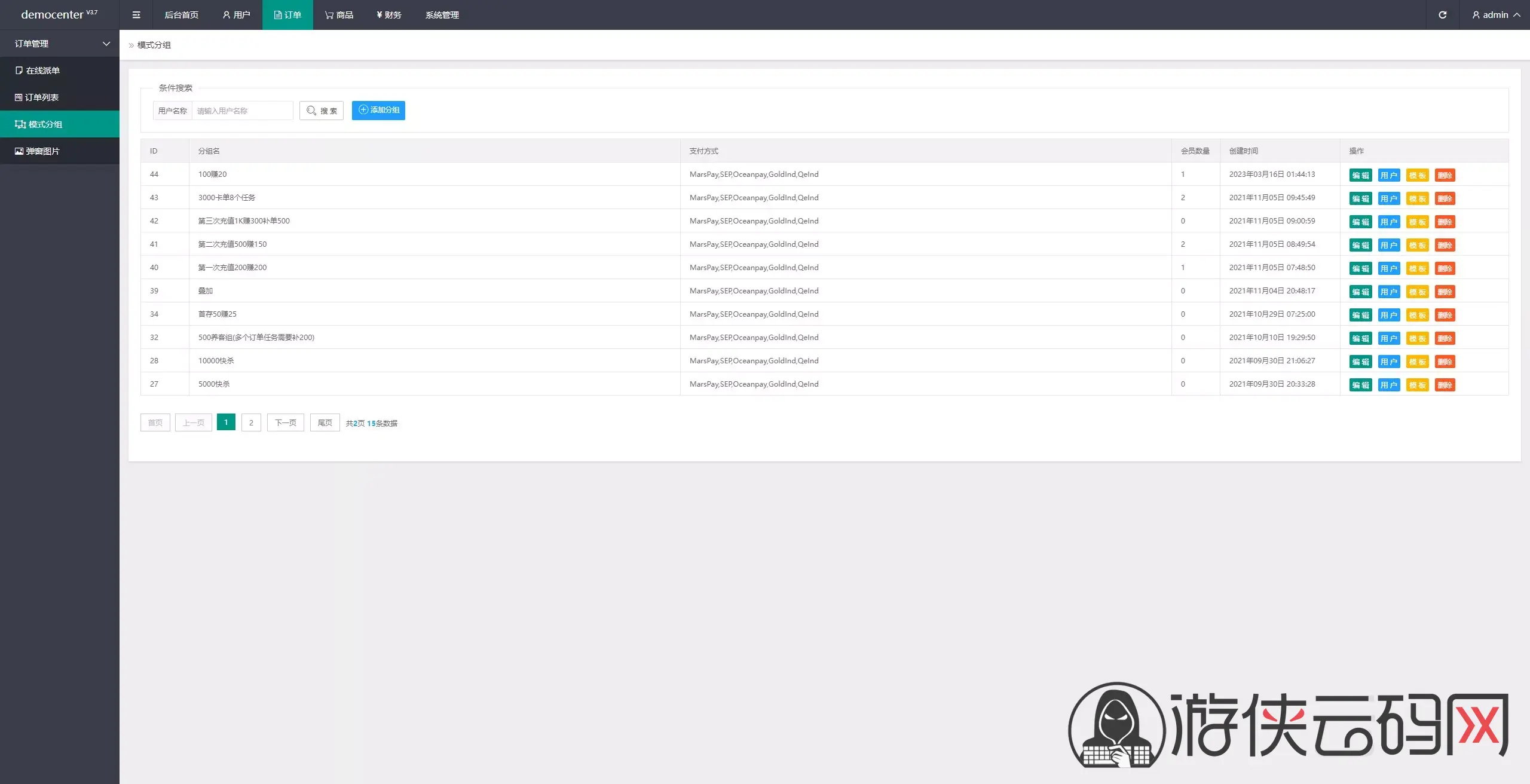The height and width of the screenshot is (784, 1530).
Task: Click 模板 for the 叠加 group row
Action: pyautogui.click(x=1417, y=292)
